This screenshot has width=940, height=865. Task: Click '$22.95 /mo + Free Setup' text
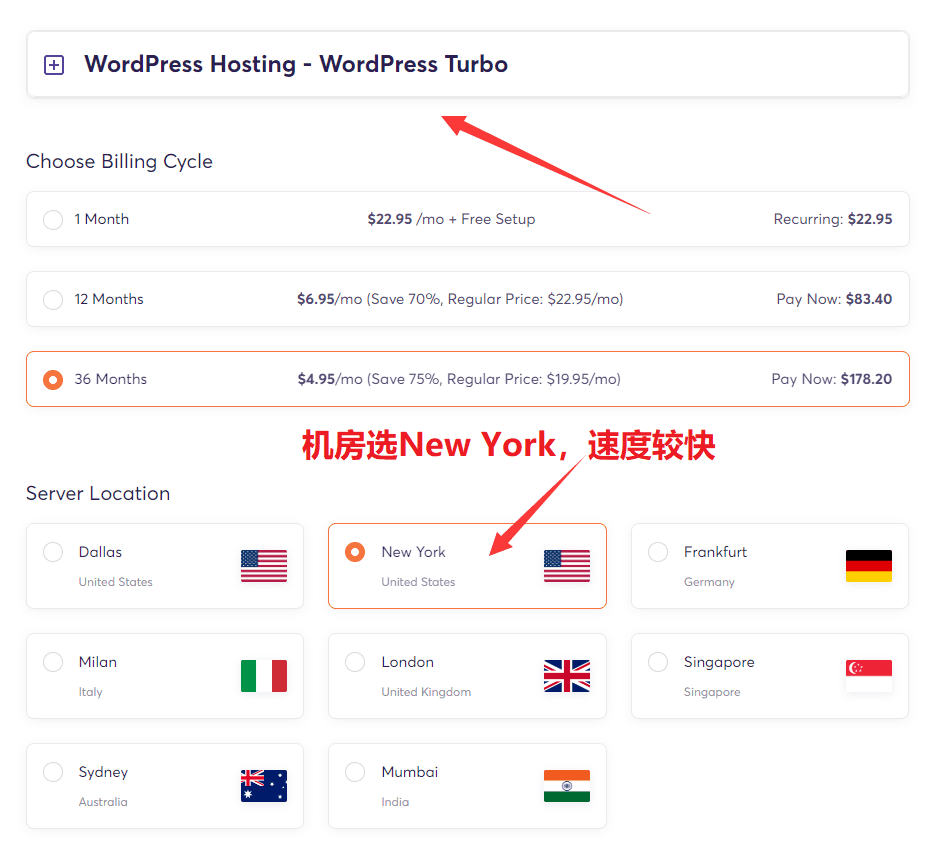[451, 219]
